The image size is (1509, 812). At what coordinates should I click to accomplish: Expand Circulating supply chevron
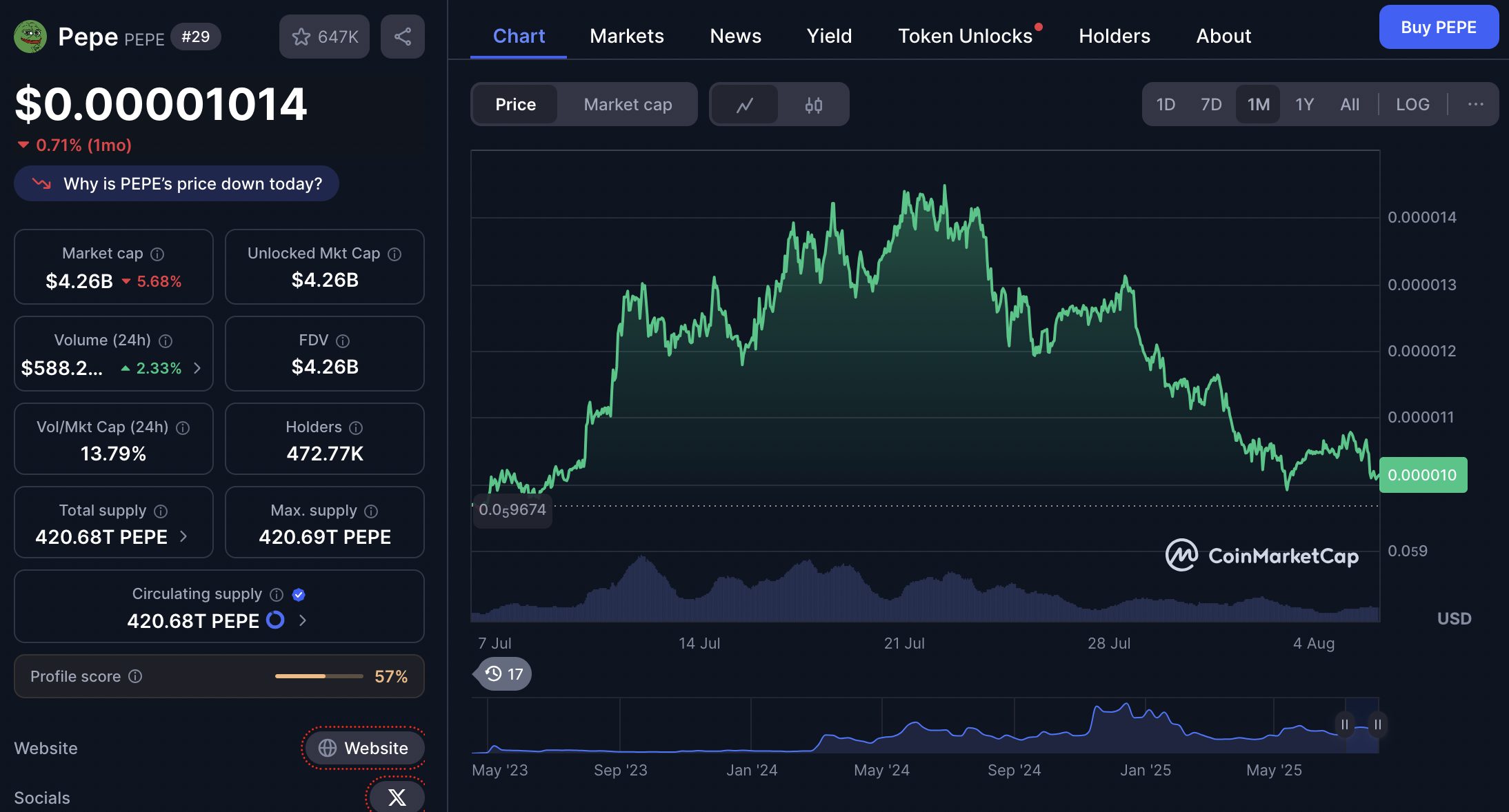[x=302, y=620]
